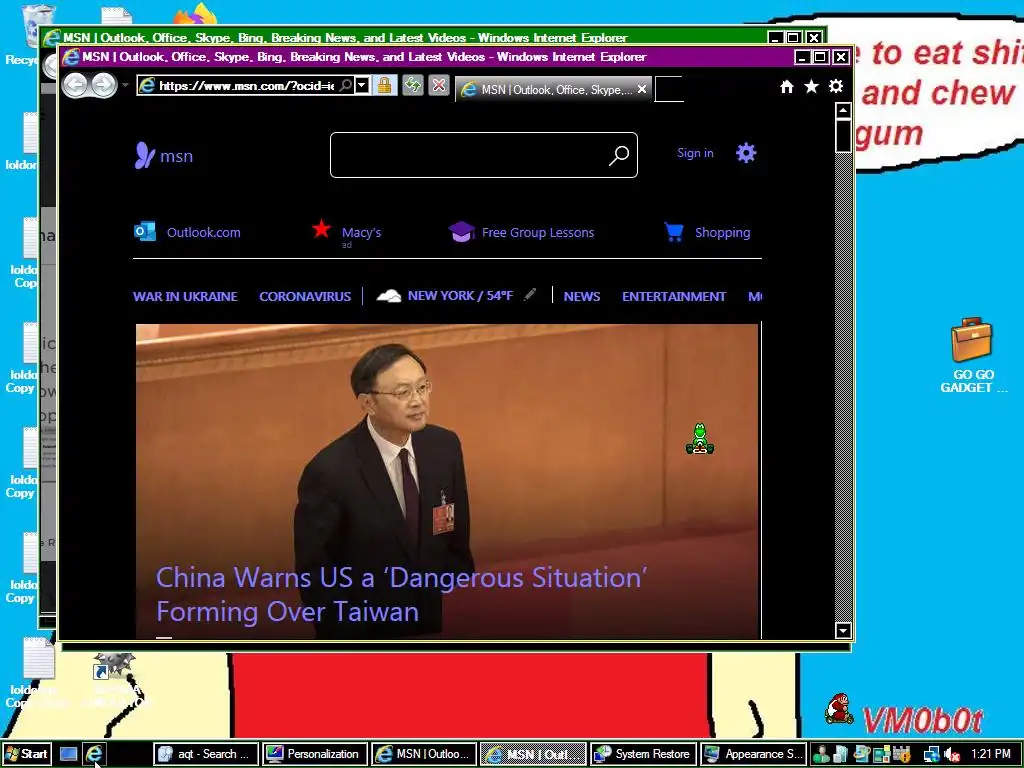Close the MSN browser tab
Image resolution: width=1024 pixels, height=768 pixels.
coord(641,89)
